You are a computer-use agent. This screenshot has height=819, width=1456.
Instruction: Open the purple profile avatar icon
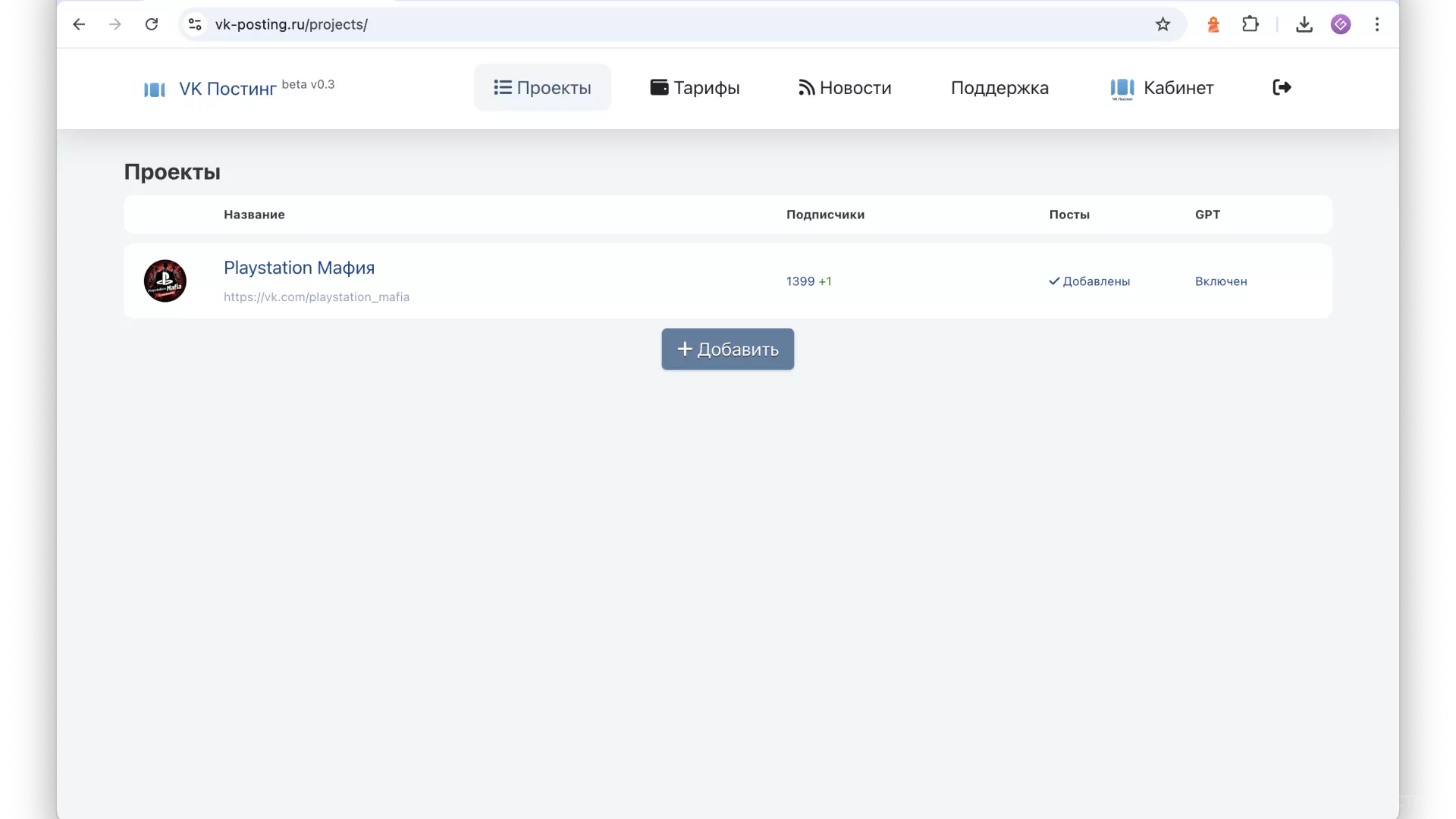coord(1341,24)
